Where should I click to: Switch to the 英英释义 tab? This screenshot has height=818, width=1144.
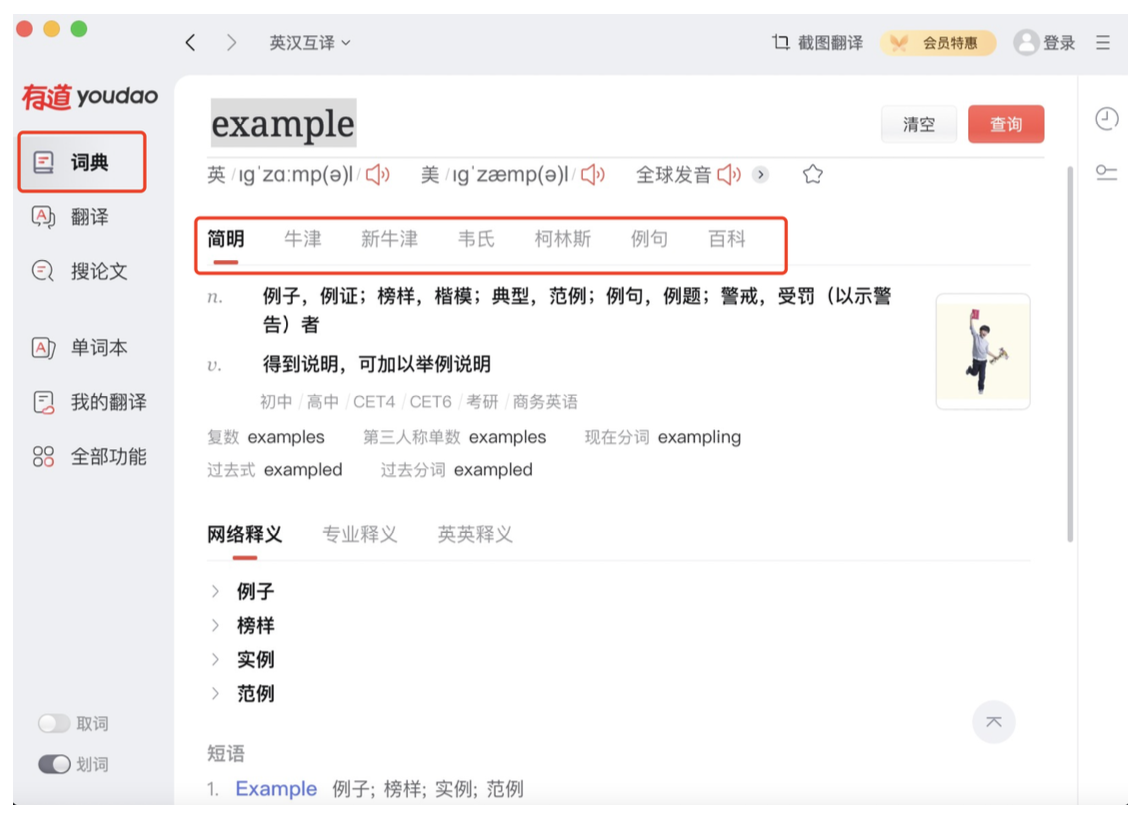pyautogui.click(x=474, y=534)
